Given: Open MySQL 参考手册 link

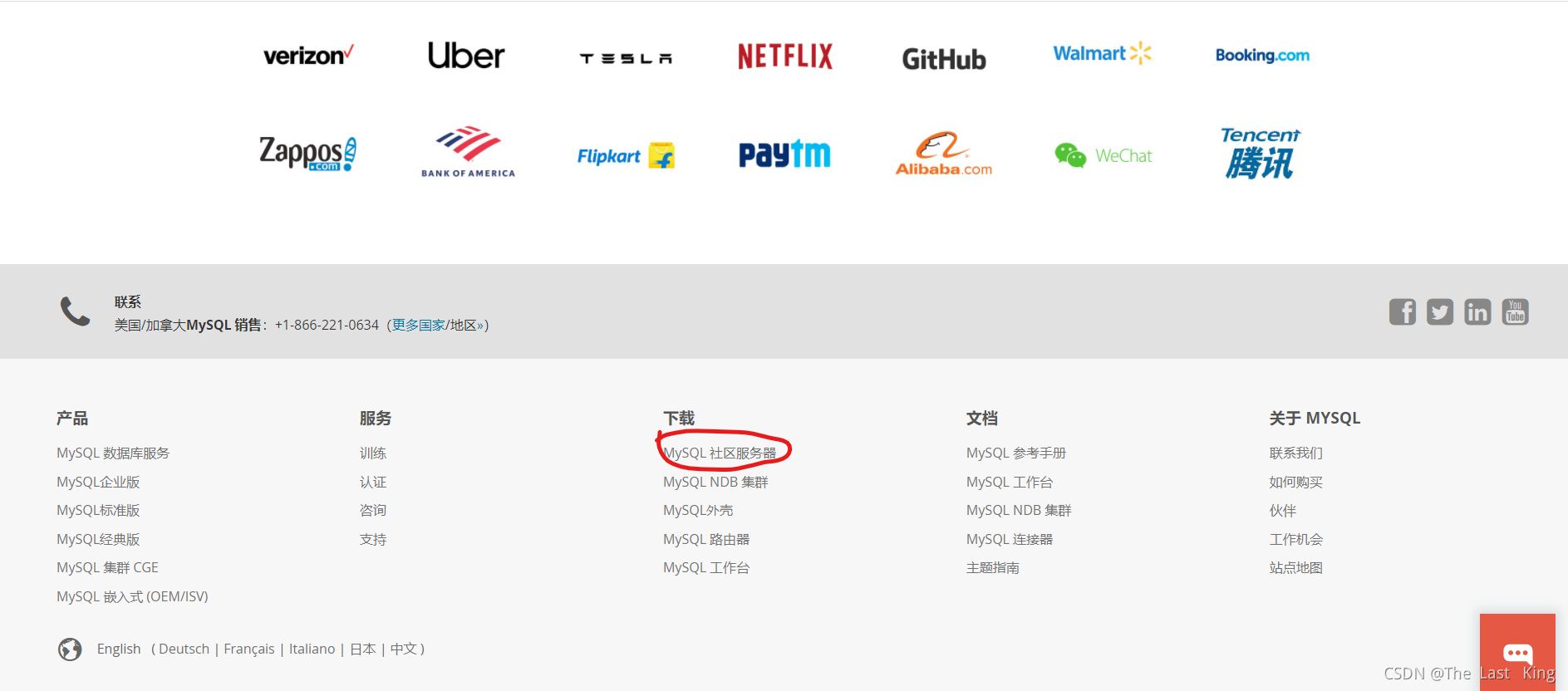Looking at the screenshot, I should 1016,453.
